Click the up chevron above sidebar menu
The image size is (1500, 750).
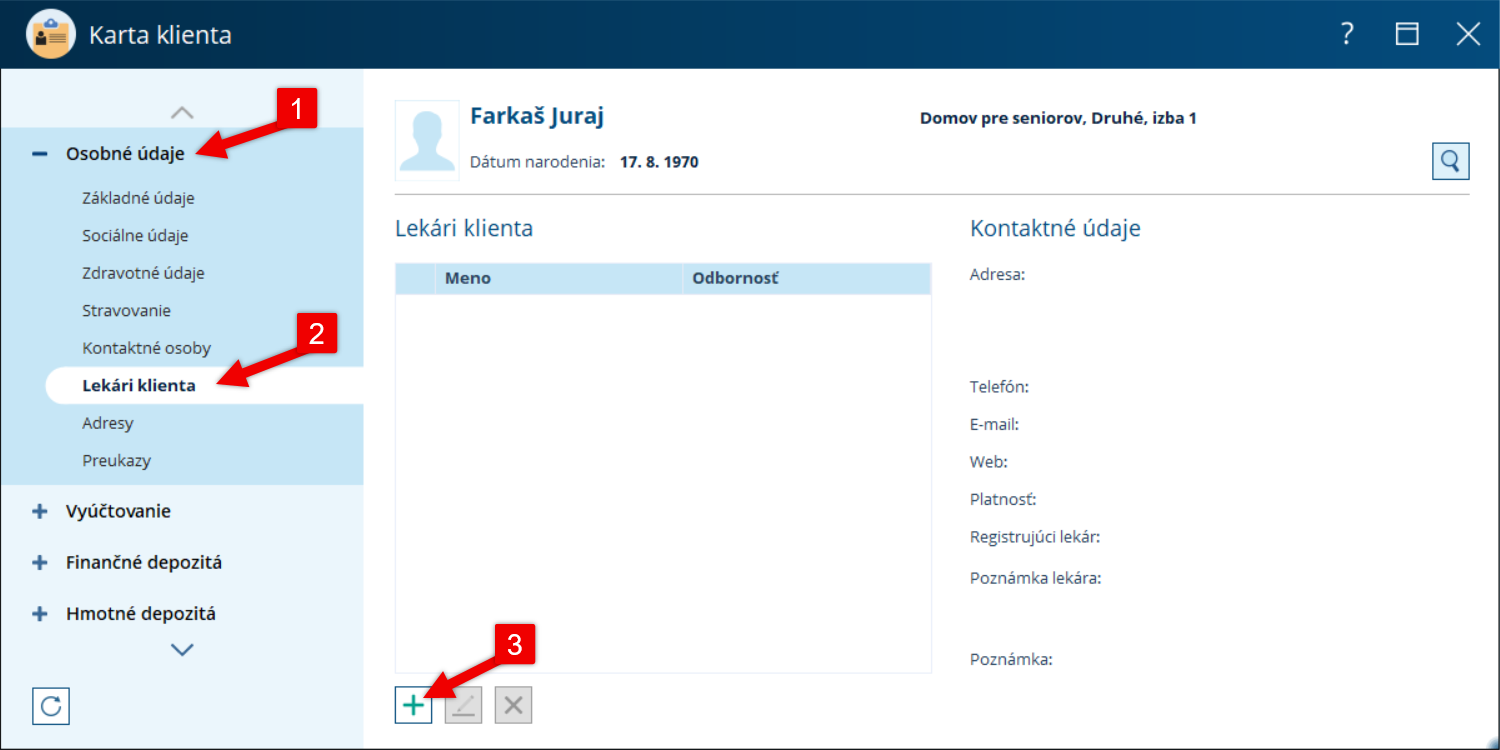point(182,112)
